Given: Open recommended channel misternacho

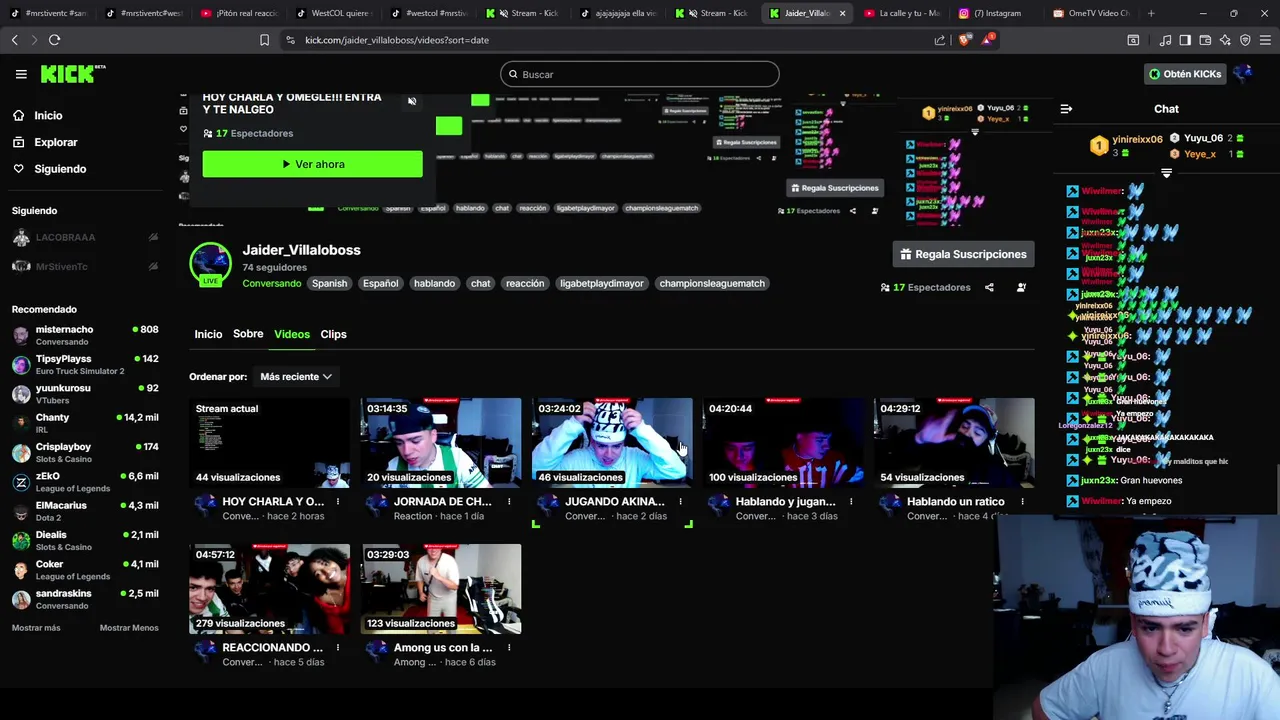Looking at the screenshot, I should (x=85, y=335).
